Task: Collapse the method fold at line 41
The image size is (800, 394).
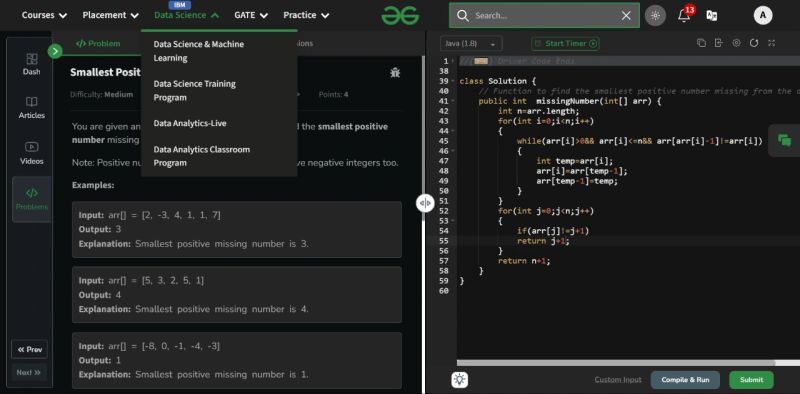Action: 454,101
